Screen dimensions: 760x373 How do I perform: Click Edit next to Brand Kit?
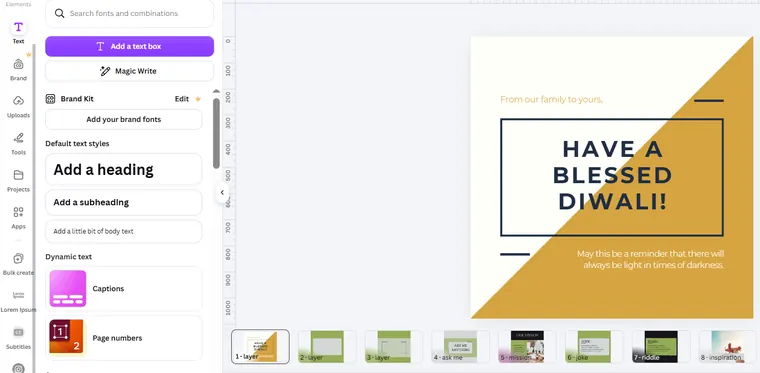point(182,99)
